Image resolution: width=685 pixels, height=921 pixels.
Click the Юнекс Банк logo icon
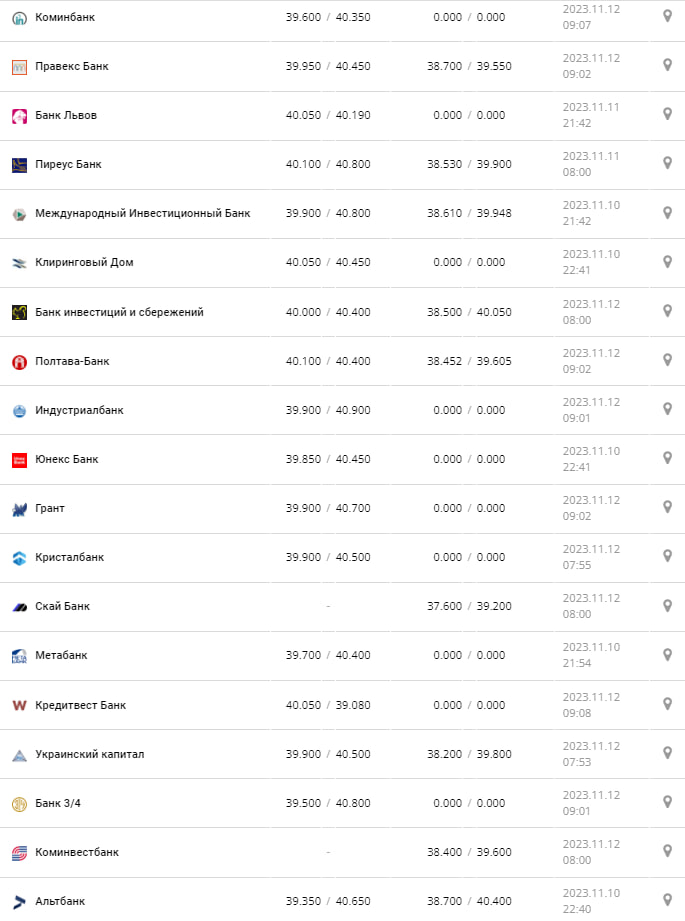19,460
